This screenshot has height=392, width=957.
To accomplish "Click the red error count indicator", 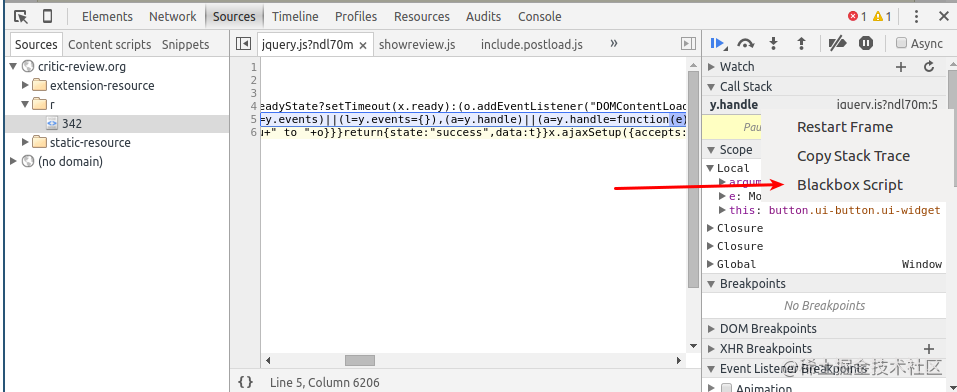I will (x=857, y=16).
